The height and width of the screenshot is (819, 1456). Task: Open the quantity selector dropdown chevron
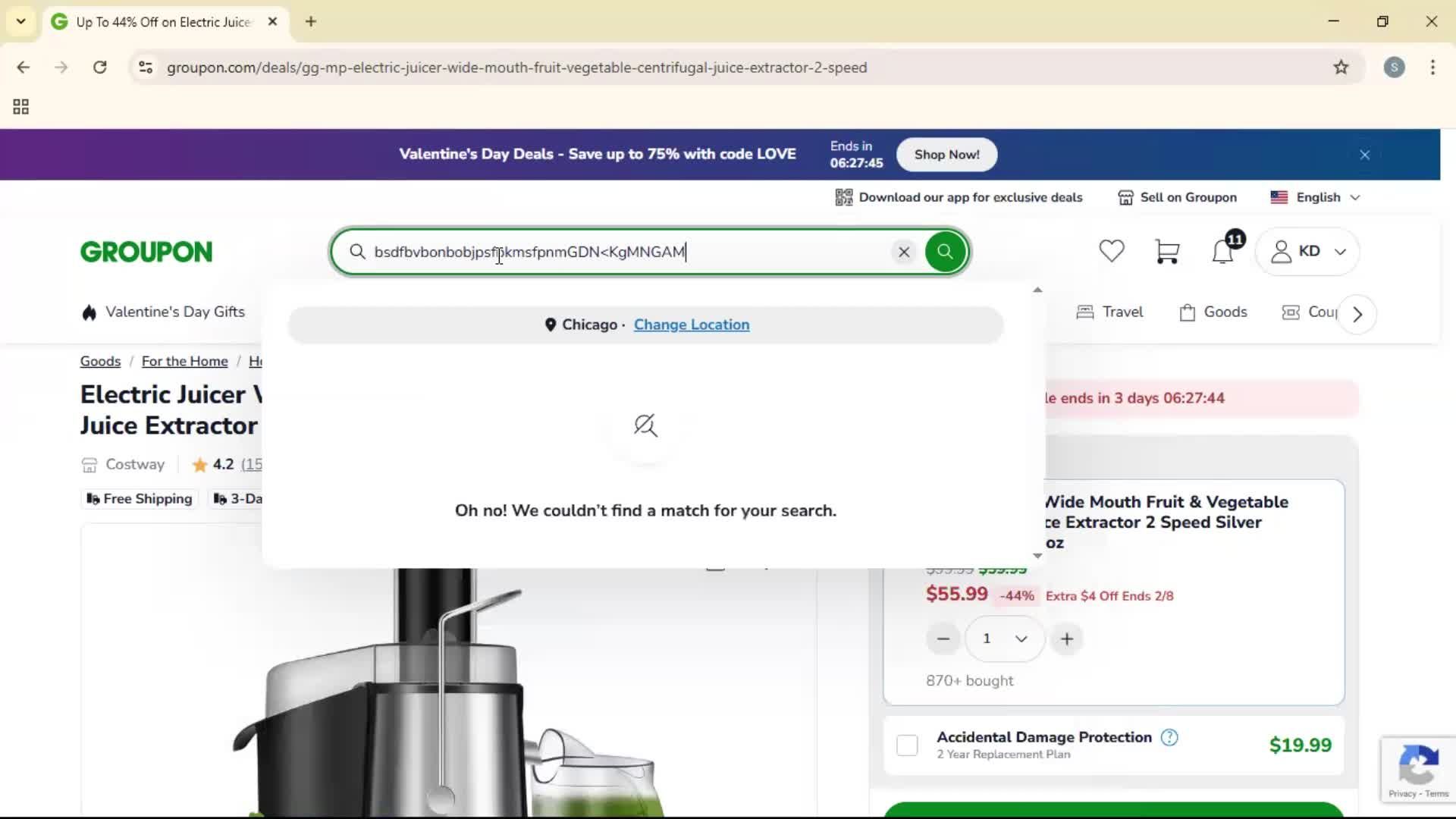(x=1020, y=639)
